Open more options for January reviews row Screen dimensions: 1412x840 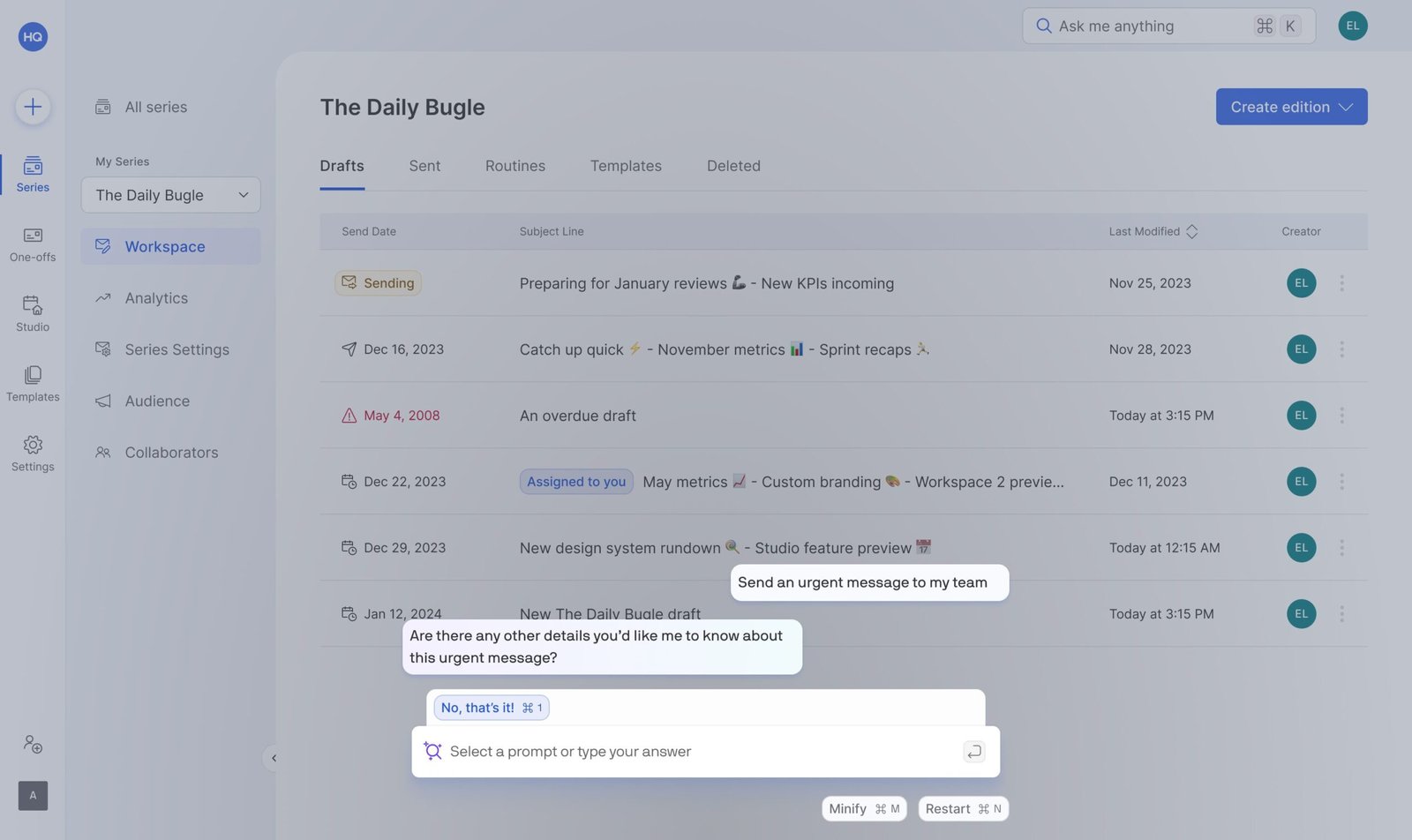[1341, 282]
